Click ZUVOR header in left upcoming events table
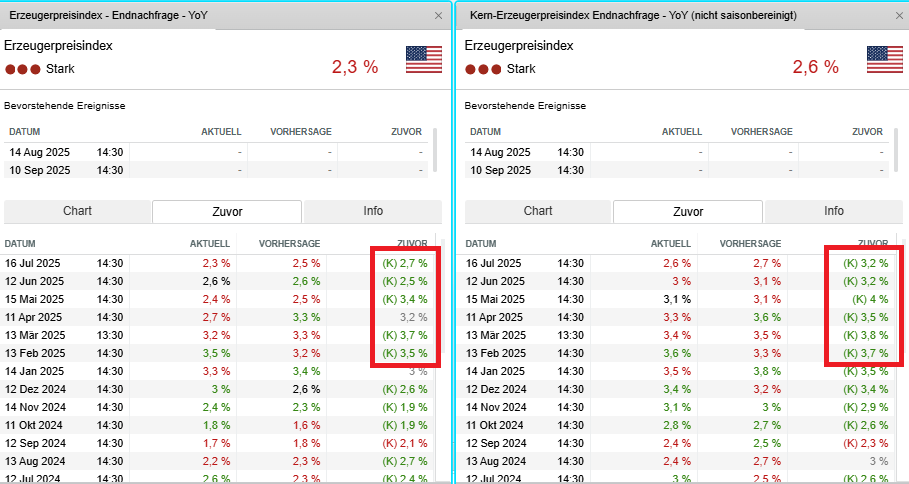This screenshot has width=909, height=484. pyautogui.click(x=406, y=132)
